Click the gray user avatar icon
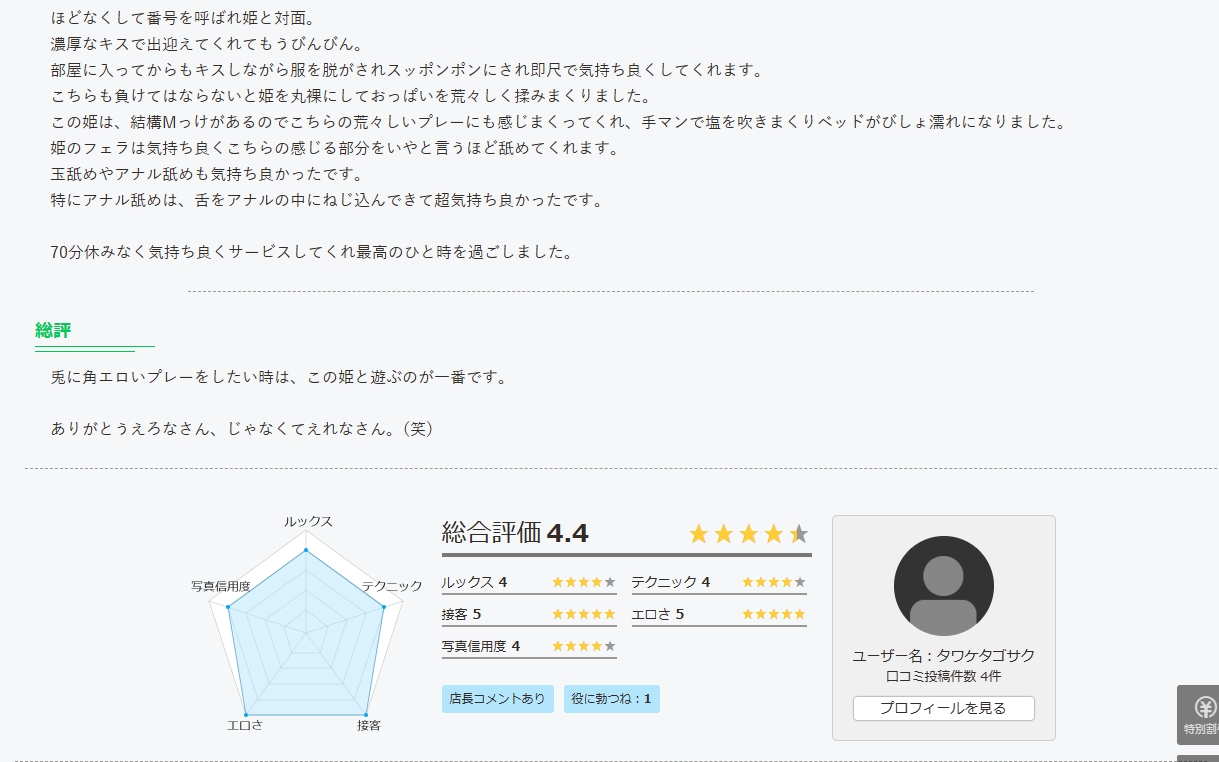The width and height of the screenshot is (1219, 762). [x=943, y=586]
